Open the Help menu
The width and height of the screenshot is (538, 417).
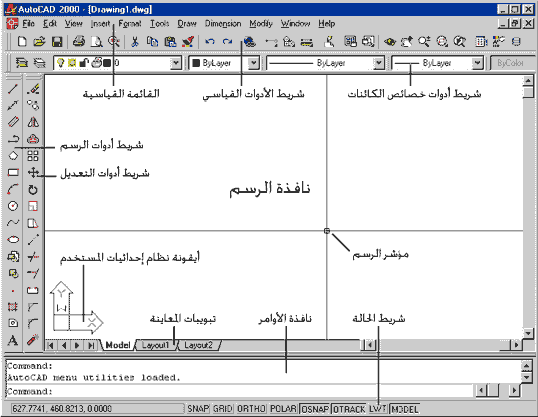click(x=326, y=24)
